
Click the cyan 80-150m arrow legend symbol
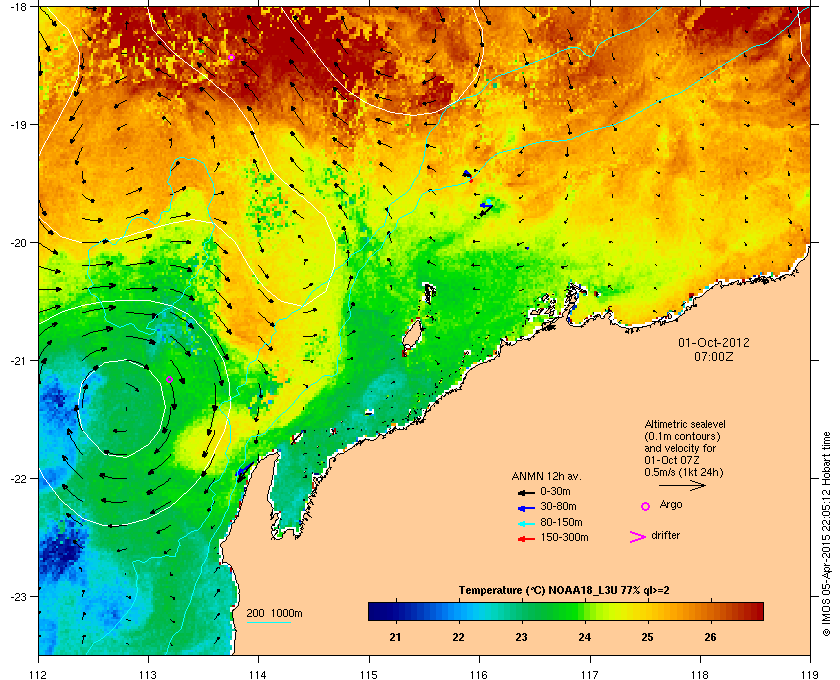526,523
